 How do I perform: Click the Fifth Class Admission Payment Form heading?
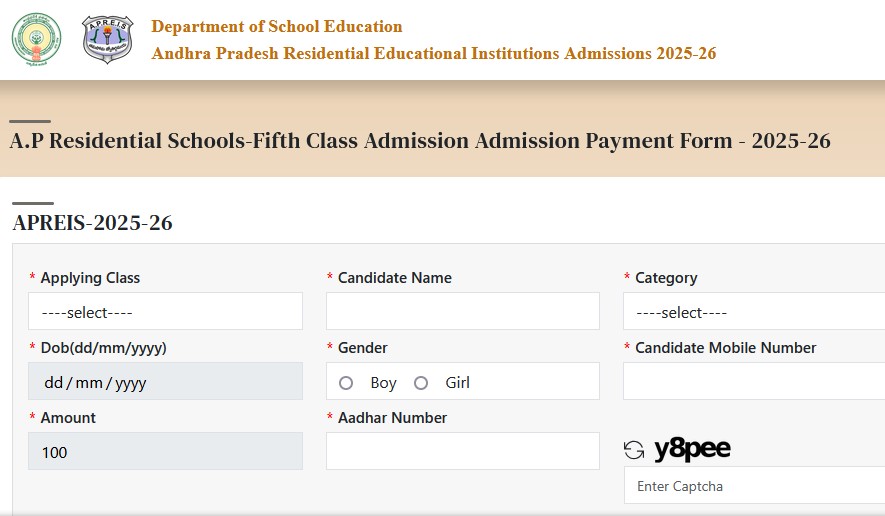[420, 141]
